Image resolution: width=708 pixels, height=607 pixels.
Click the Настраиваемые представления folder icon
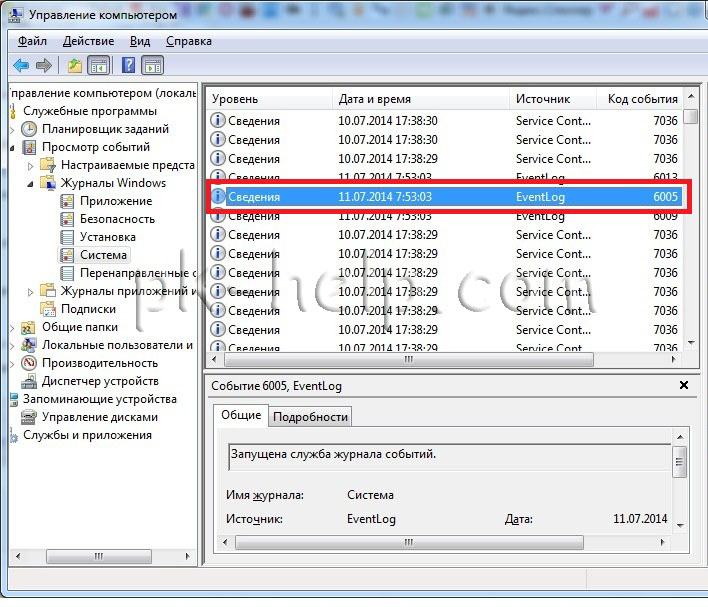(48, 165)
